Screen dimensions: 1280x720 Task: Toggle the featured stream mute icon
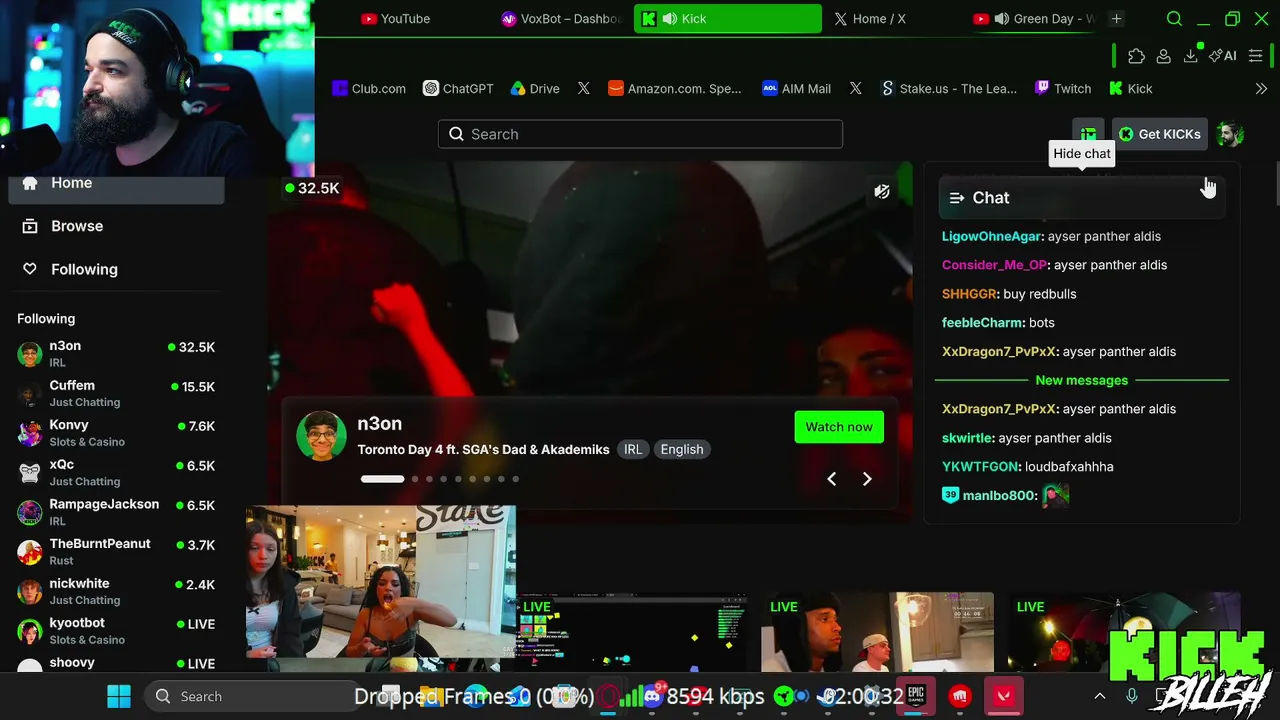[882, 191]
